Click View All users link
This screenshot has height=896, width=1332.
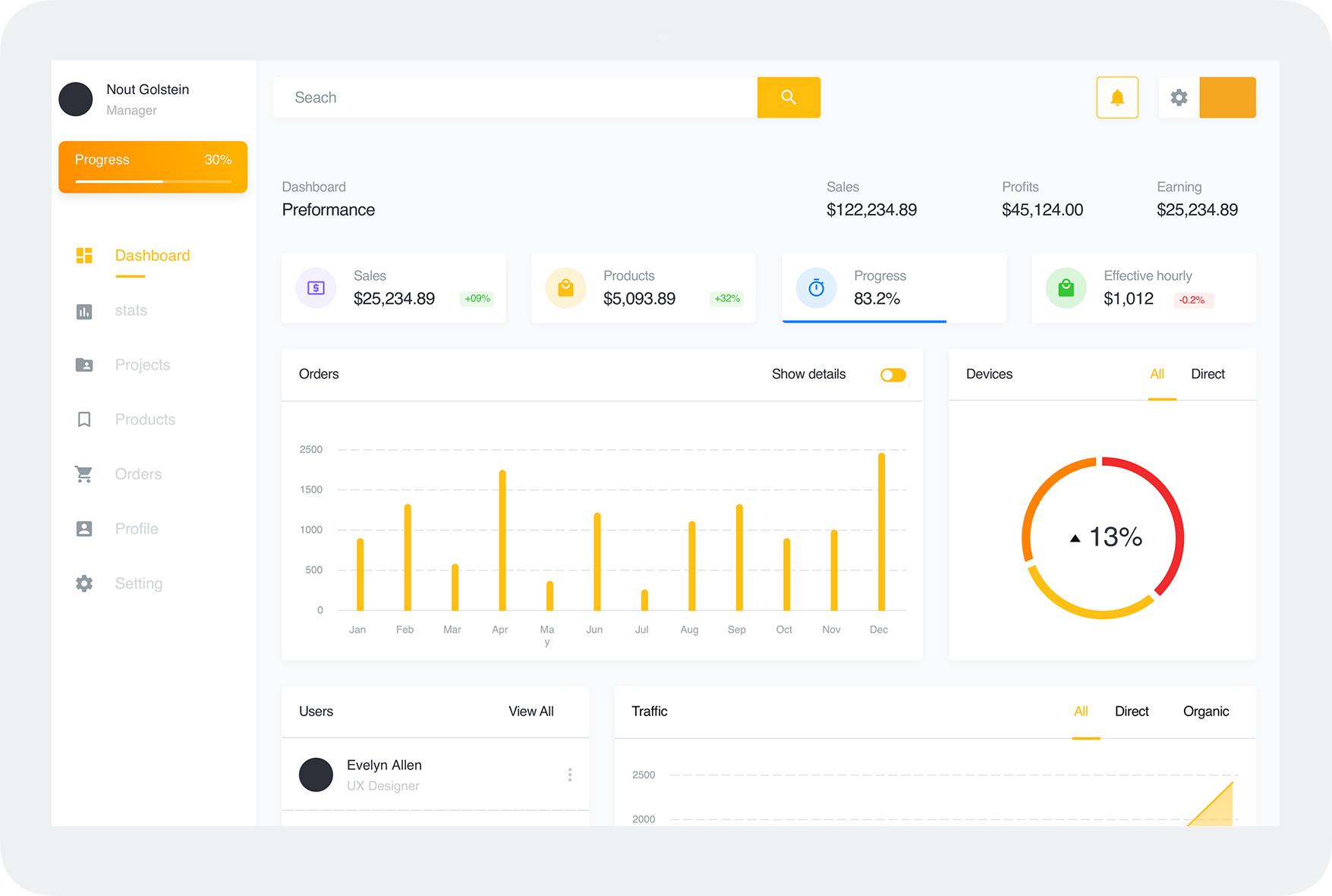[531, 712]
